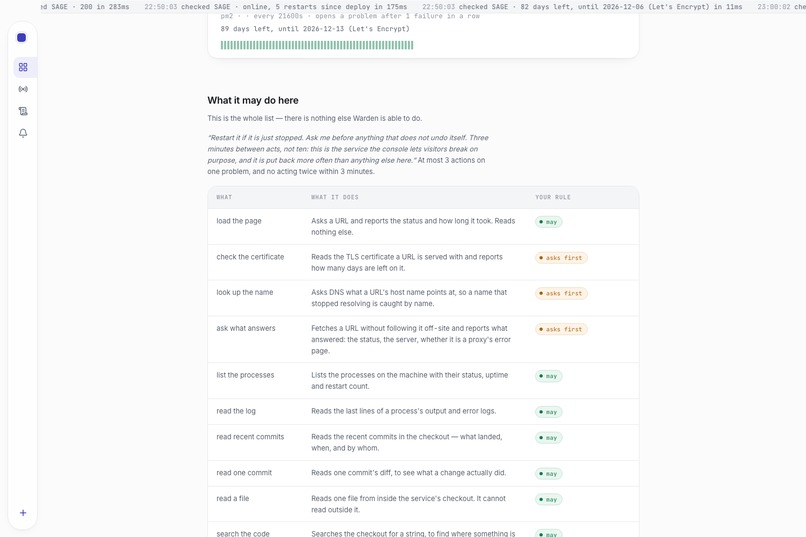Click description 'Lists the processes on the machine'

409,381
